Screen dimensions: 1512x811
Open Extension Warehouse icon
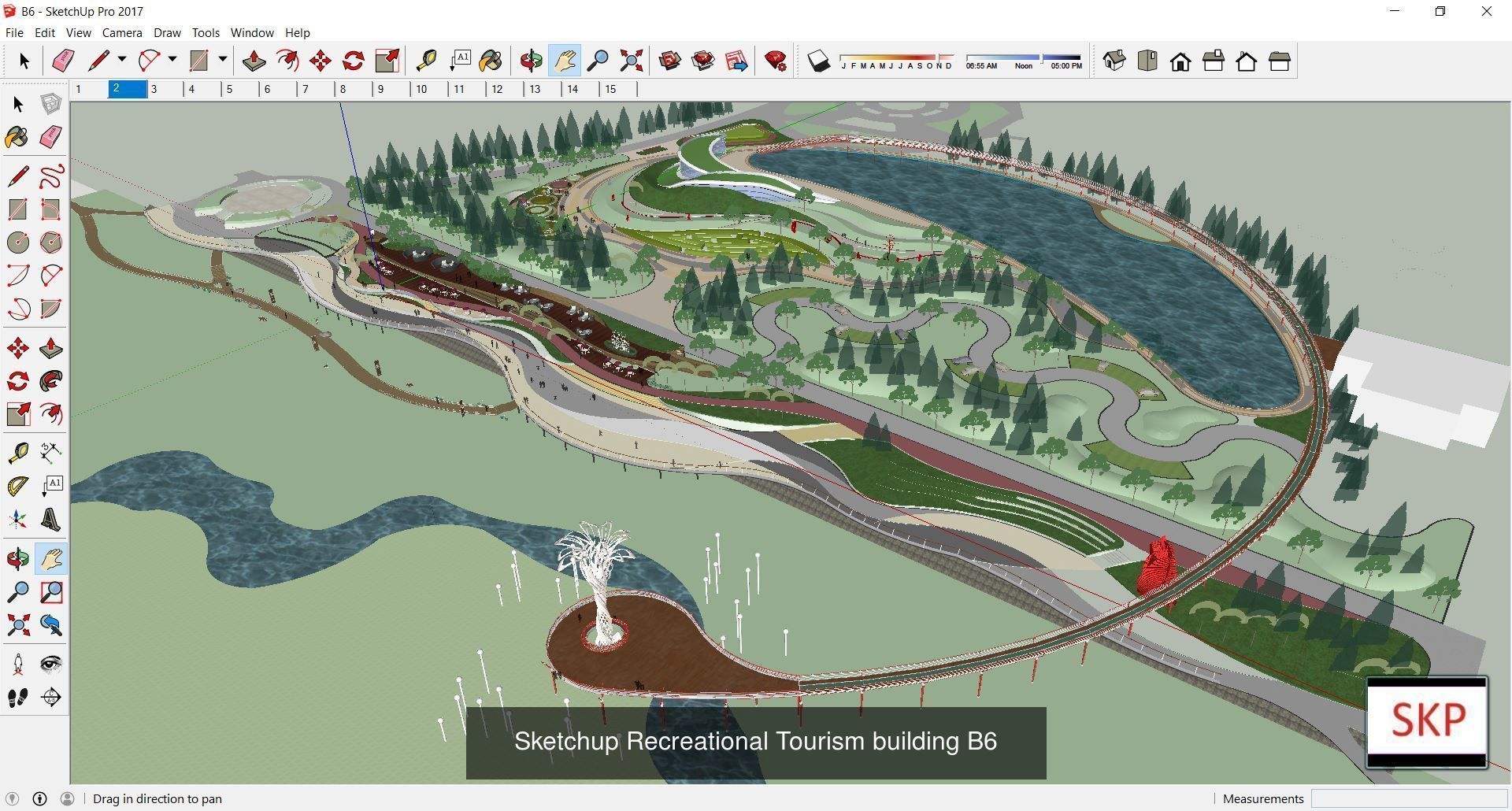tap(703, 61)
